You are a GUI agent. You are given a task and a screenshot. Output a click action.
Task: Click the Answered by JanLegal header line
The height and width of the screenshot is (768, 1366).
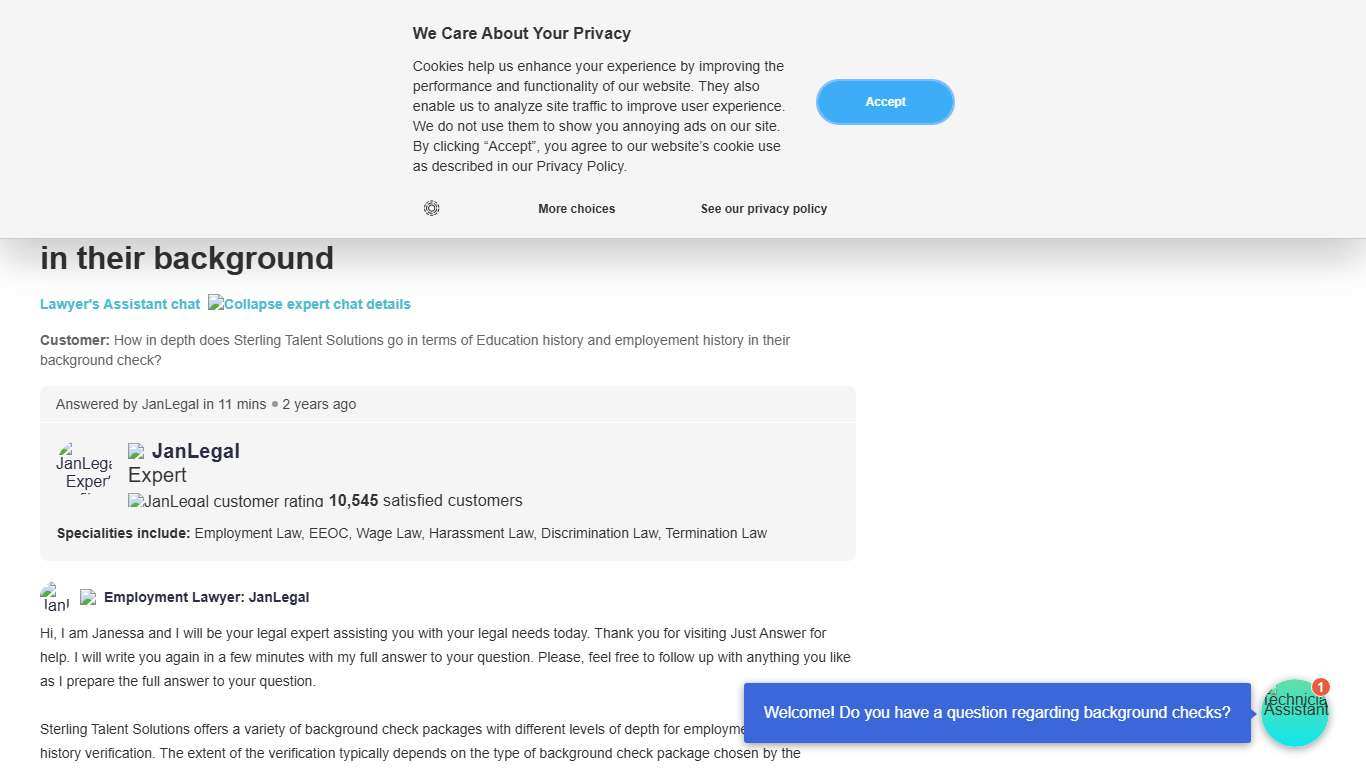tap(206, 404)
